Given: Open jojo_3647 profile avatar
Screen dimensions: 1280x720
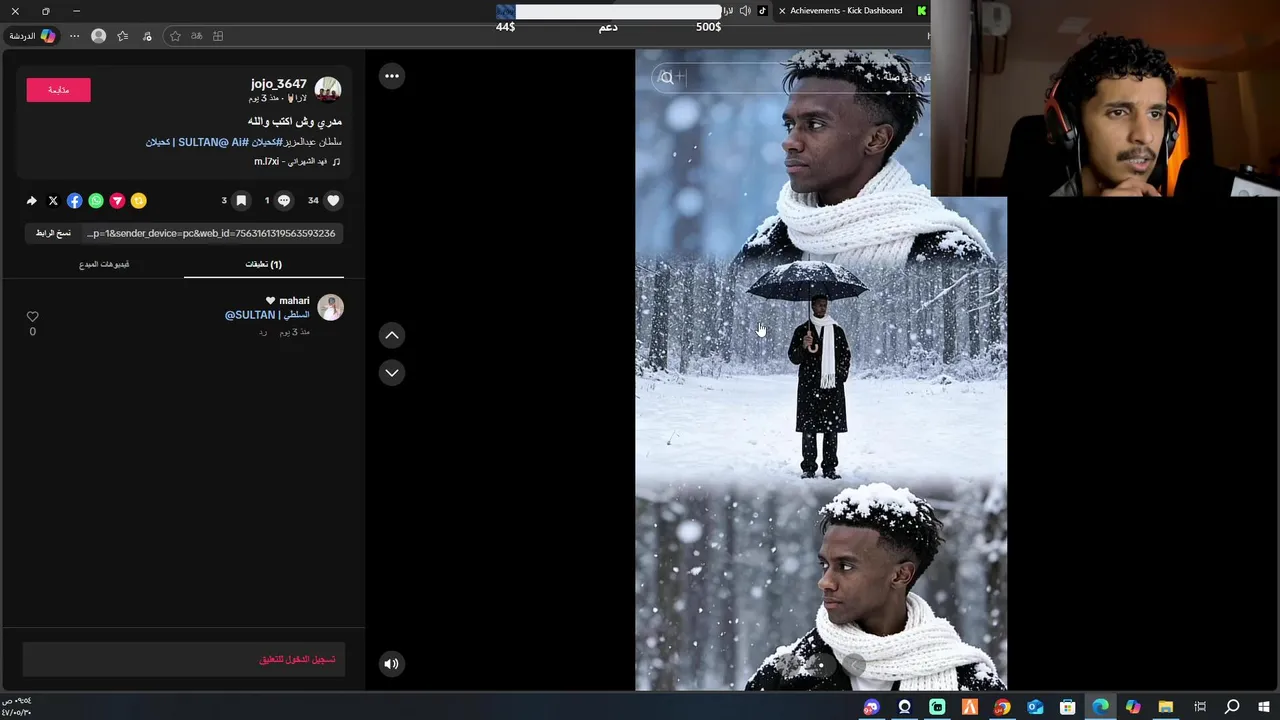Looking at the screenshot, I should click(328, 90).
